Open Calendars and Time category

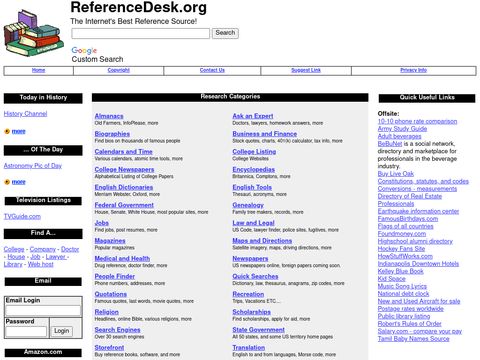(x=123, y=152)
